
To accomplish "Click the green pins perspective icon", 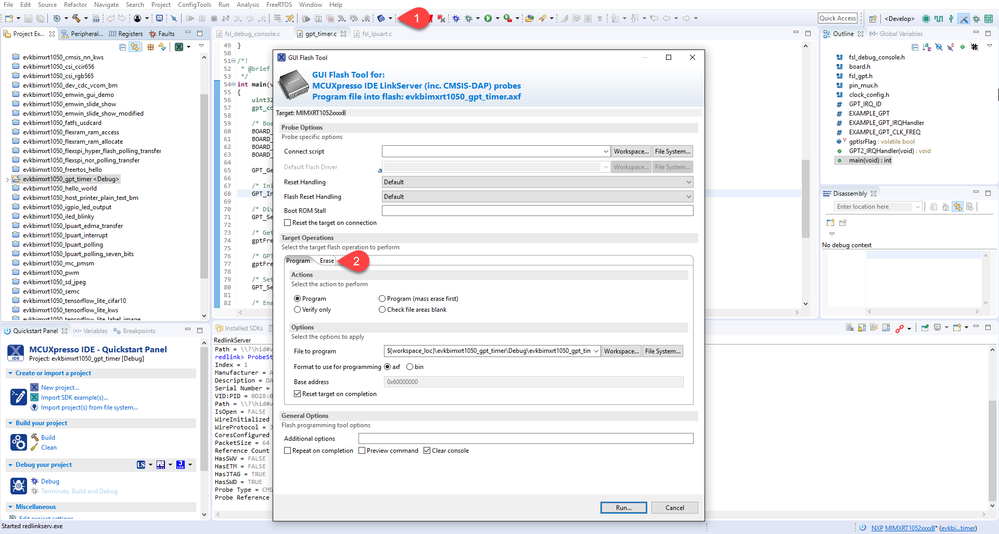I will (951, 18).
